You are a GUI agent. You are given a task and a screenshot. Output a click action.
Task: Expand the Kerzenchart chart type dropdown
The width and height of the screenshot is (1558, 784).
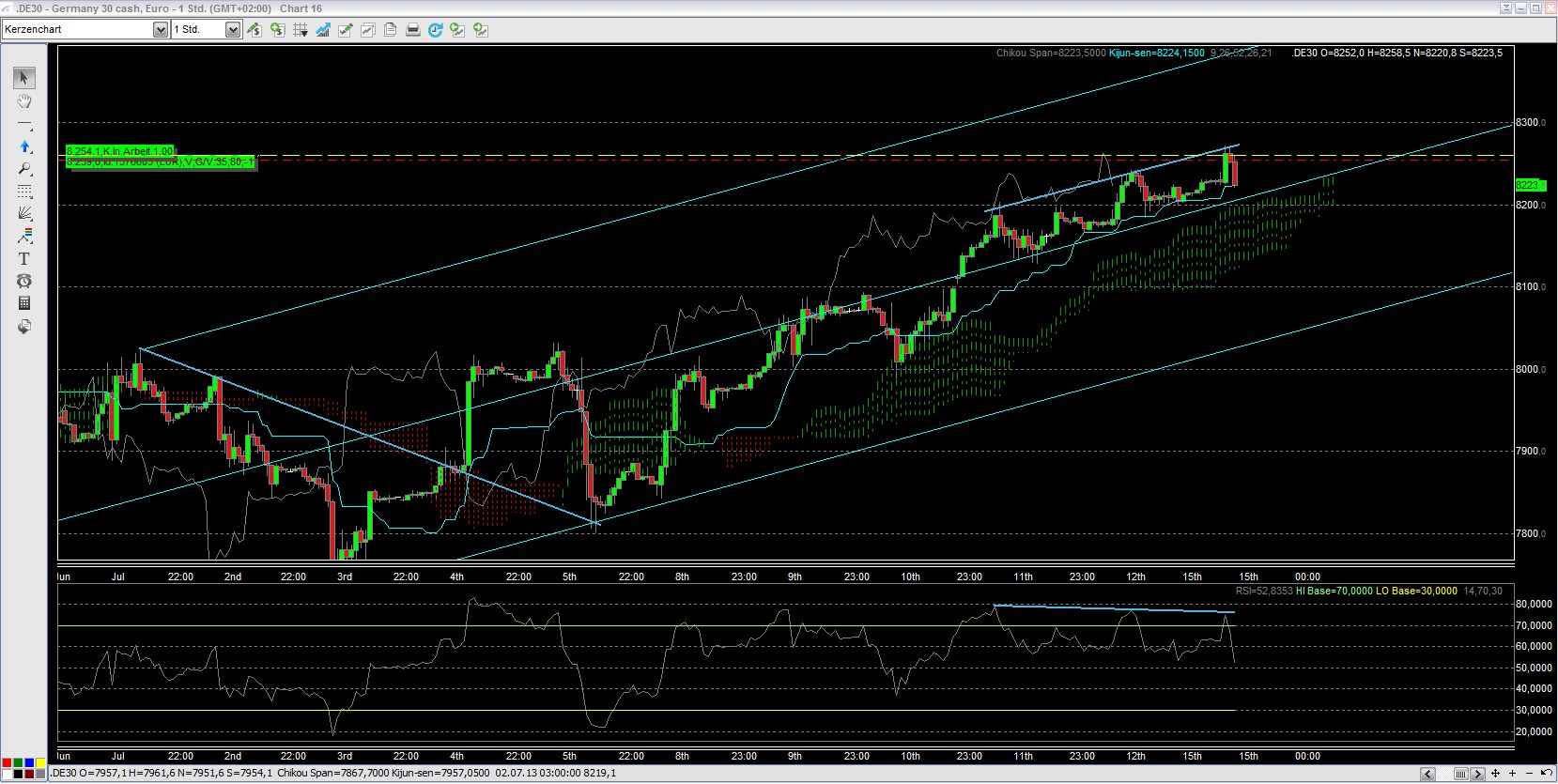pyautogui.click(x=160, y=30)
